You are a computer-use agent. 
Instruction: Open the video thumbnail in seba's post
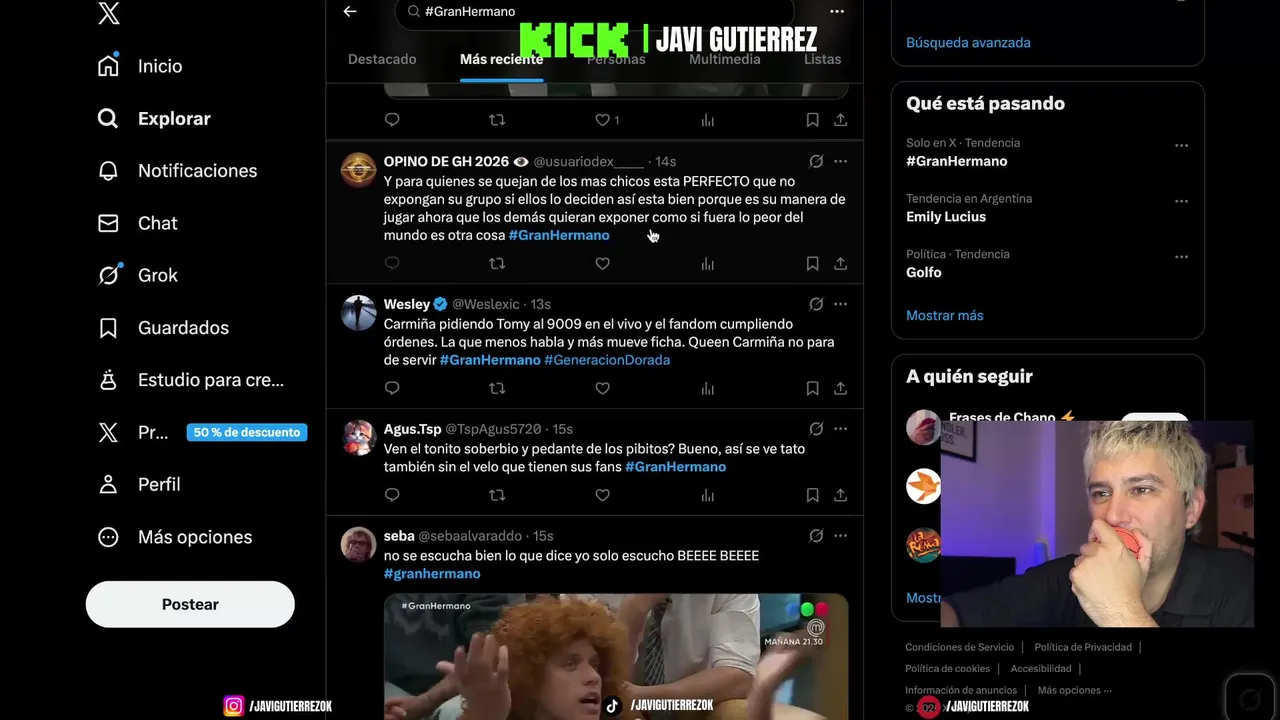click(x=616, y=656)
